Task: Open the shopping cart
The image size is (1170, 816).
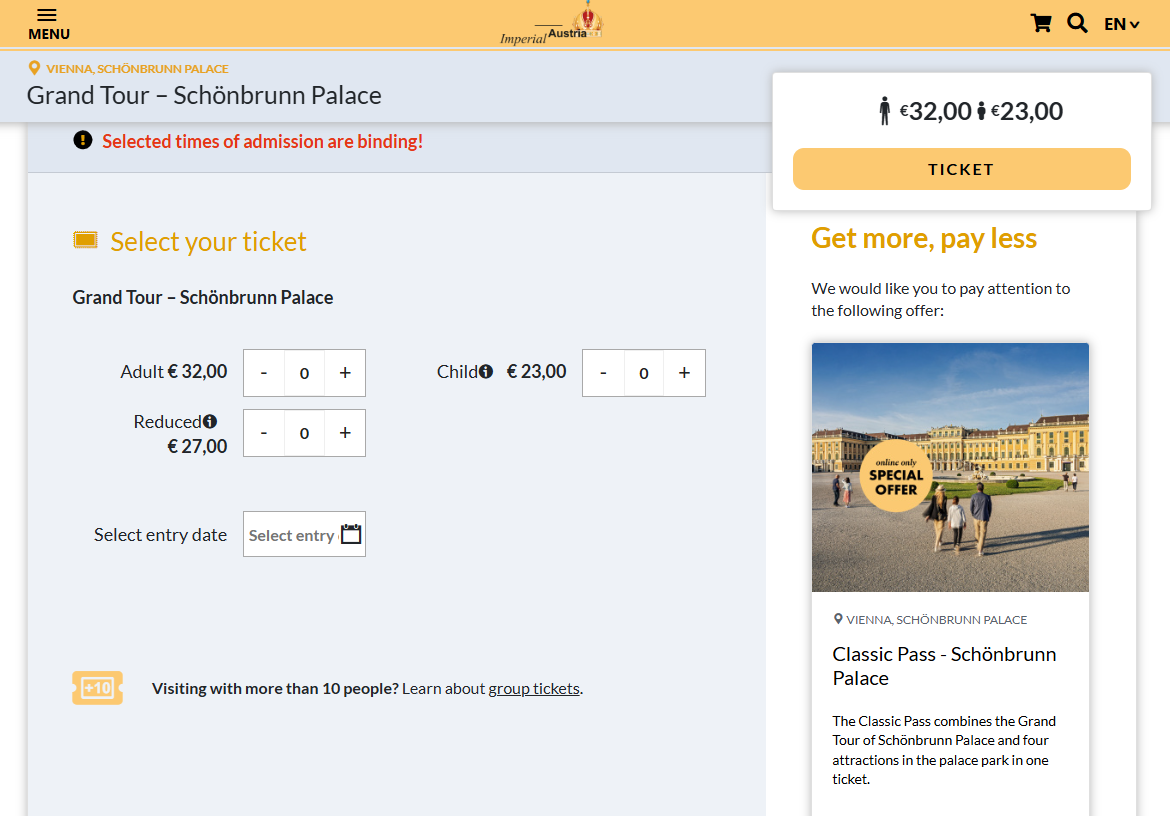Action: click(1041, 23)
